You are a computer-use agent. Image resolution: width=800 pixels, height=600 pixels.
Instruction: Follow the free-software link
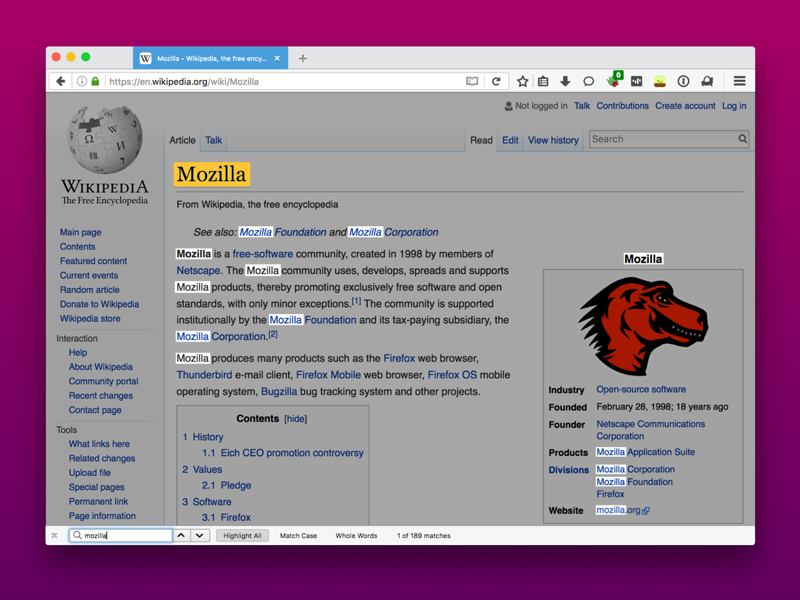tap(263, 254)
